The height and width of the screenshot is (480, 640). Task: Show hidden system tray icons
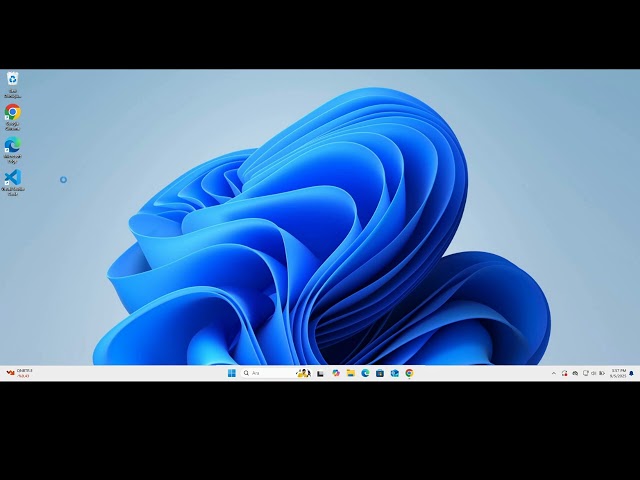pyautogui.click(x=553, y=373)
